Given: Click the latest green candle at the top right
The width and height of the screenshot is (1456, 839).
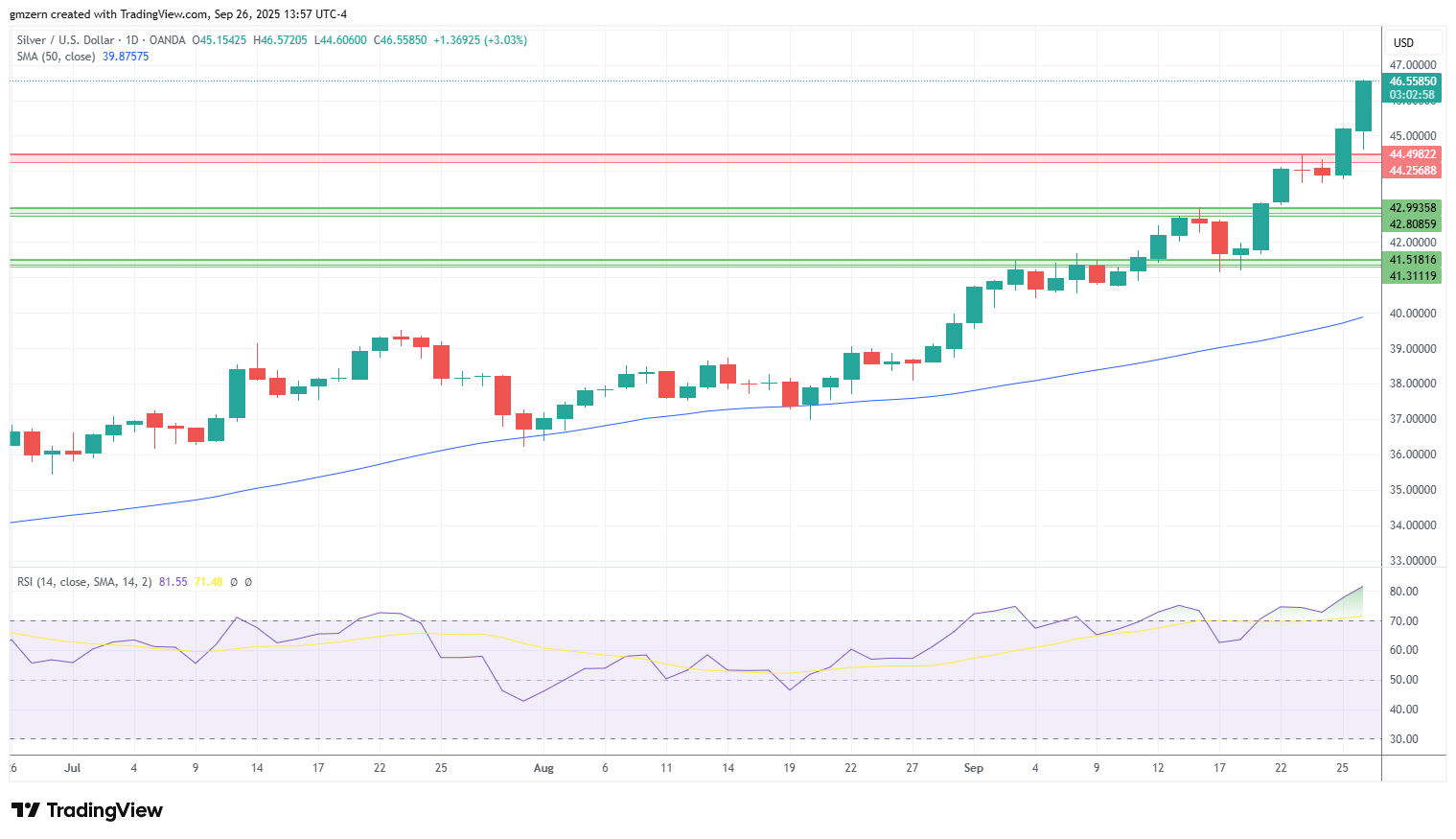Looking at the screenshot, I should 1363,105.
